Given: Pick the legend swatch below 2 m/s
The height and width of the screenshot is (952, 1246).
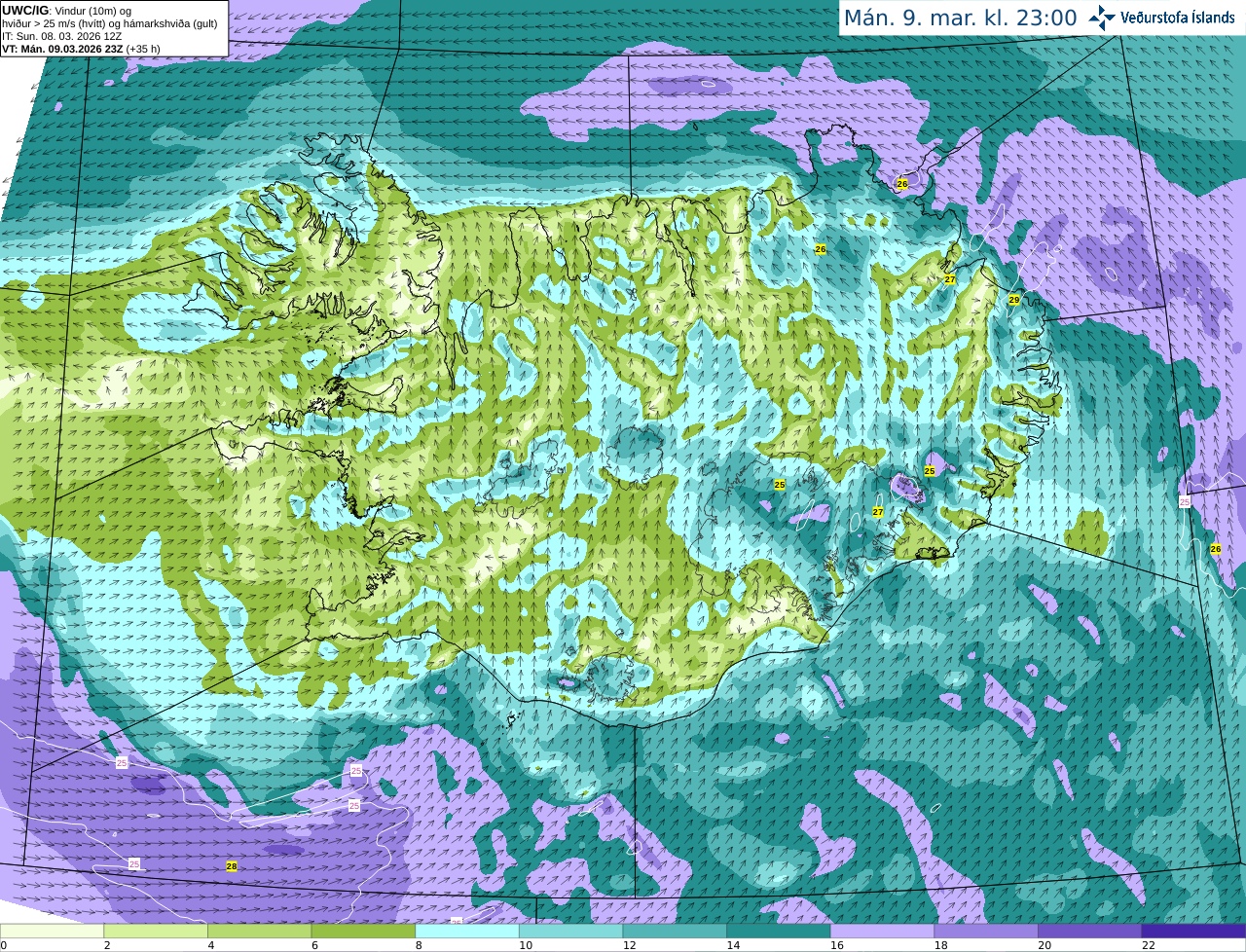Looking at the screenshot, I should click(52, 932).
